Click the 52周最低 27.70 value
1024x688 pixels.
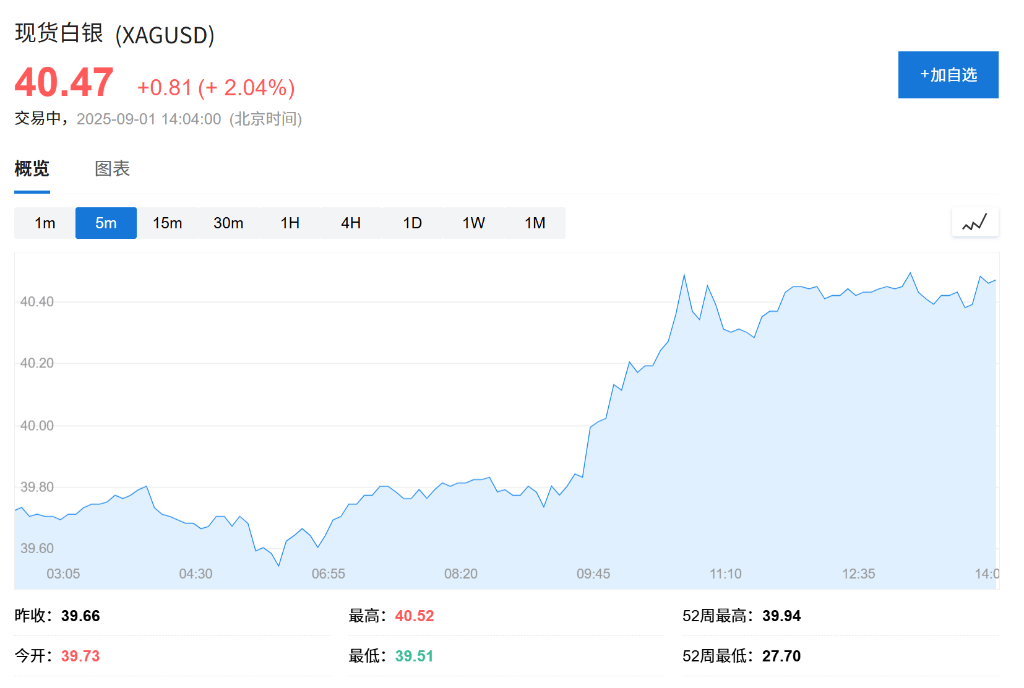tap(777, 655)
